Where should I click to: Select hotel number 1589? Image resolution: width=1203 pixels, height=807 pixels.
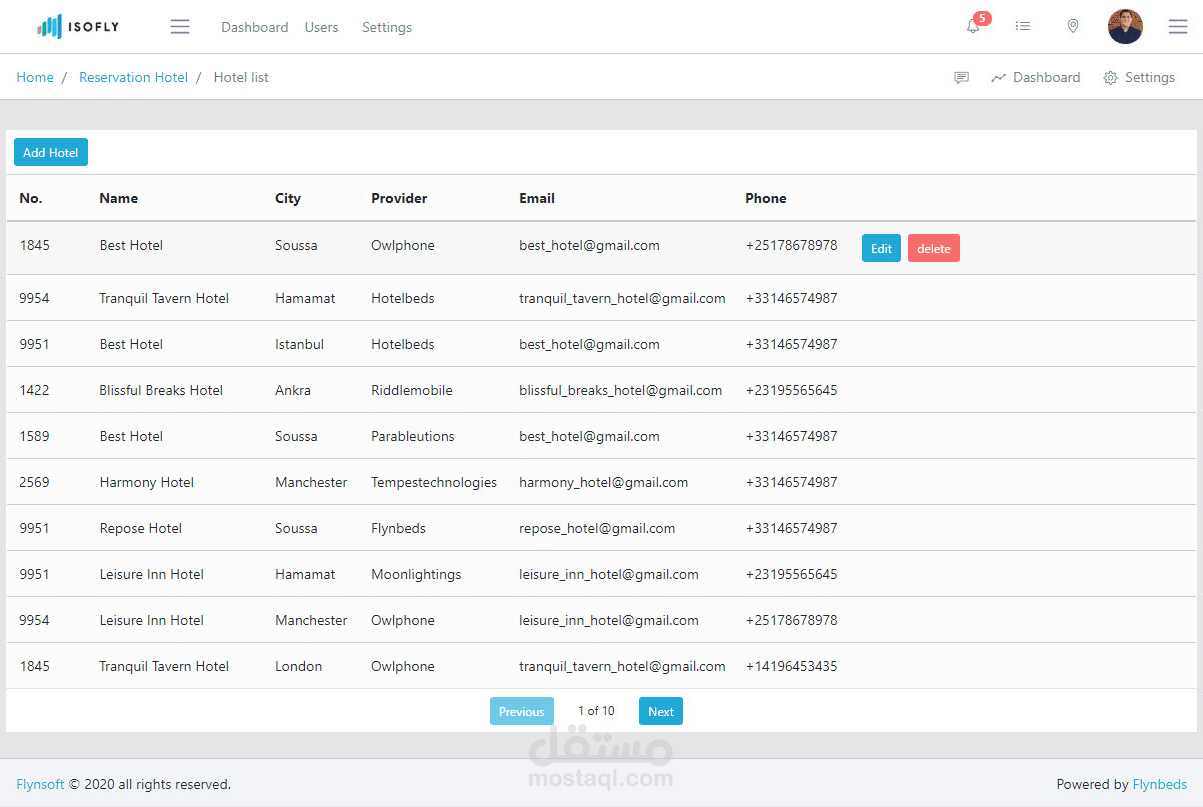[x=34, y=436]
